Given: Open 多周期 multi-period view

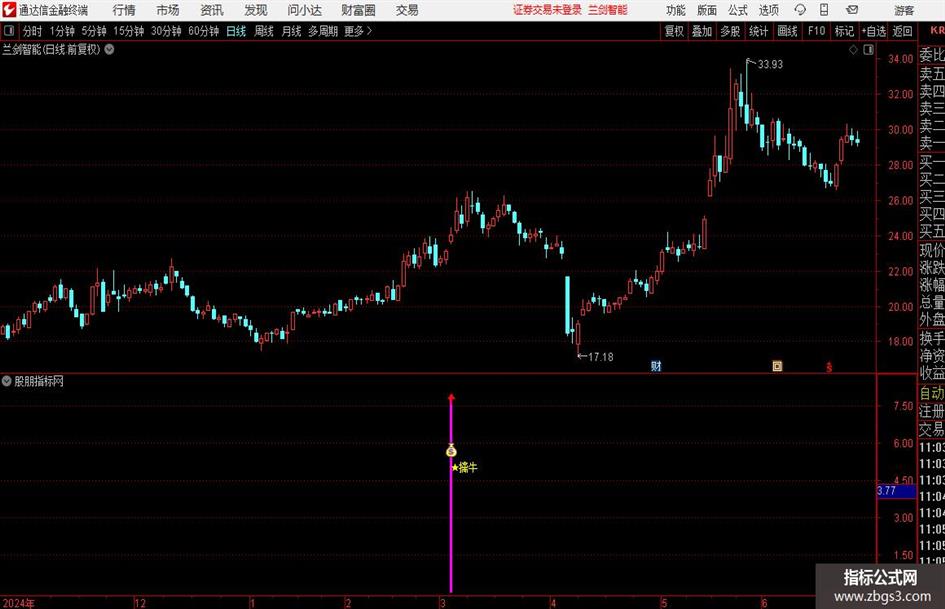Looking at the screenshot, I should 323,31.
